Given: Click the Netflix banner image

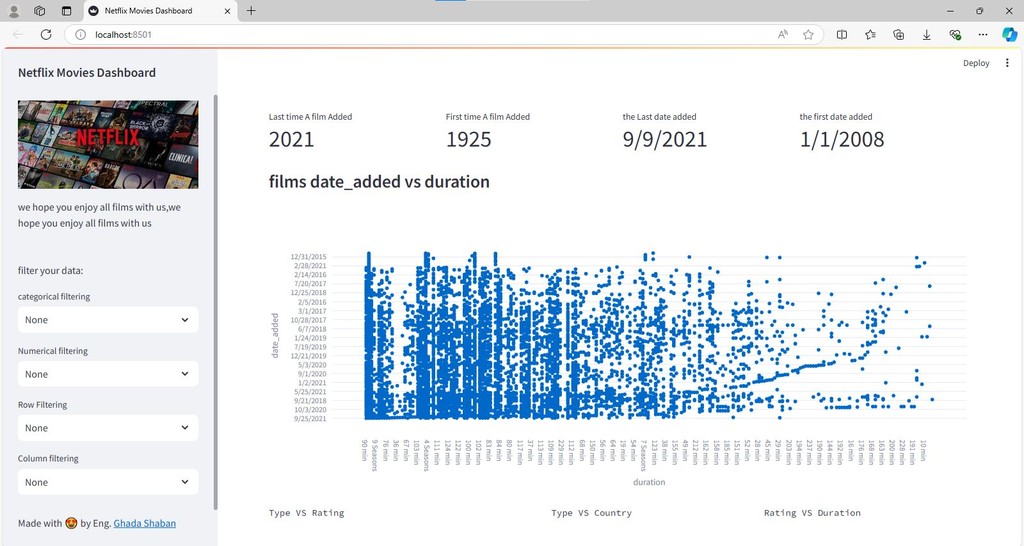Looking at the screenshot, I should 108,144.
